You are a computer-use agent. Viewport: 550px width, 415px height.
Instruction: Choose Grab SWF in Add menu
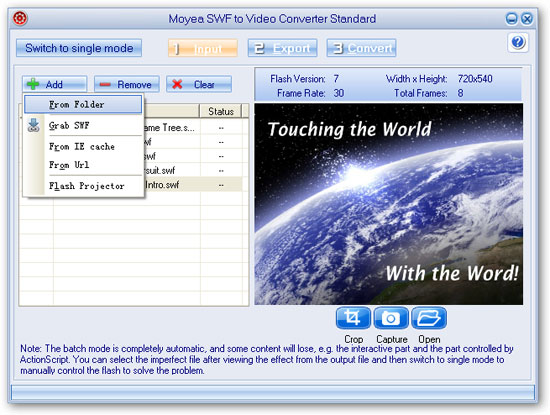pos(83,125)
